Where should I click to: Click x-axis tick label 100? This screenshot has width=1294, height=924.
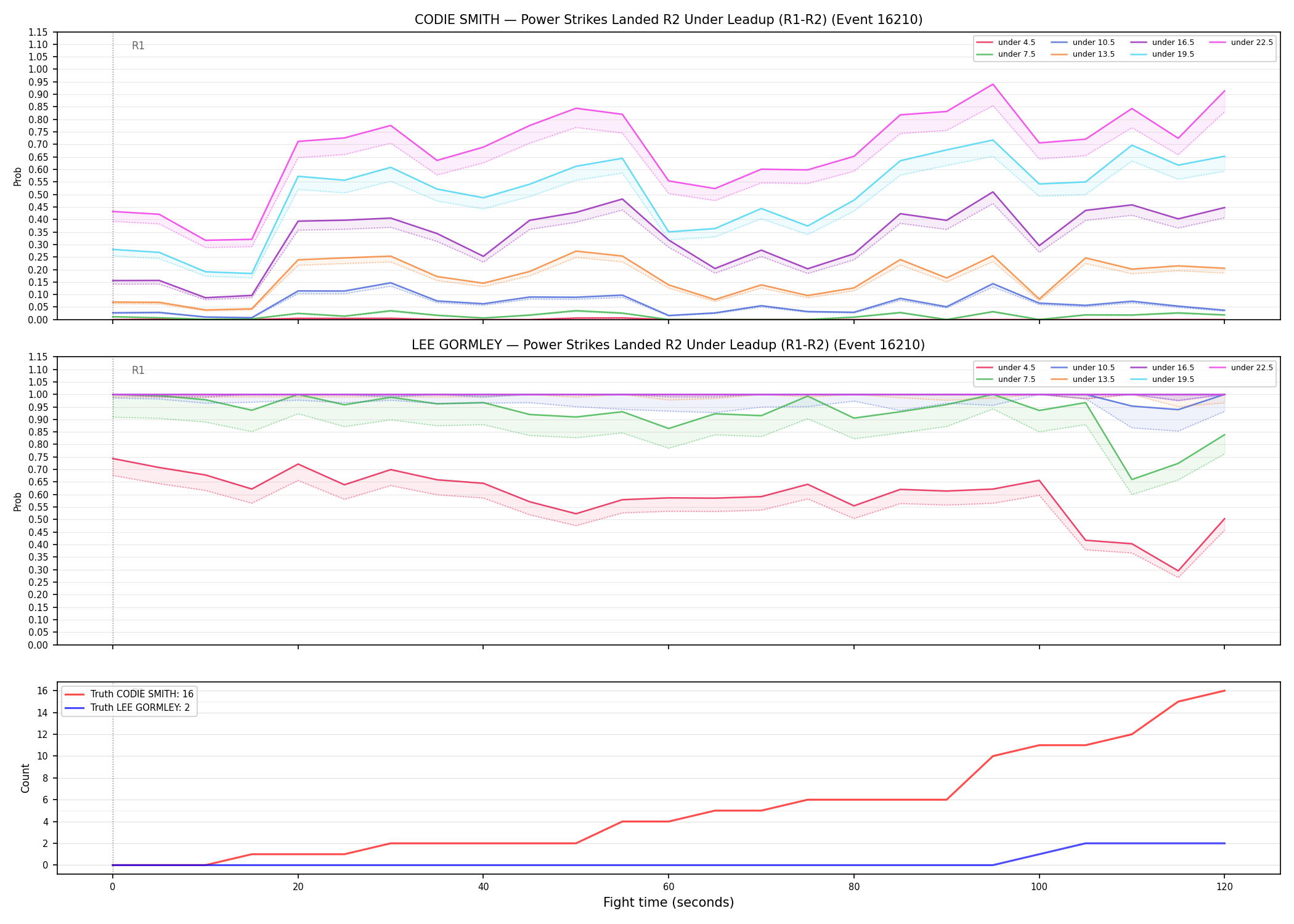pyautogui.click(x=1040, y=887)
